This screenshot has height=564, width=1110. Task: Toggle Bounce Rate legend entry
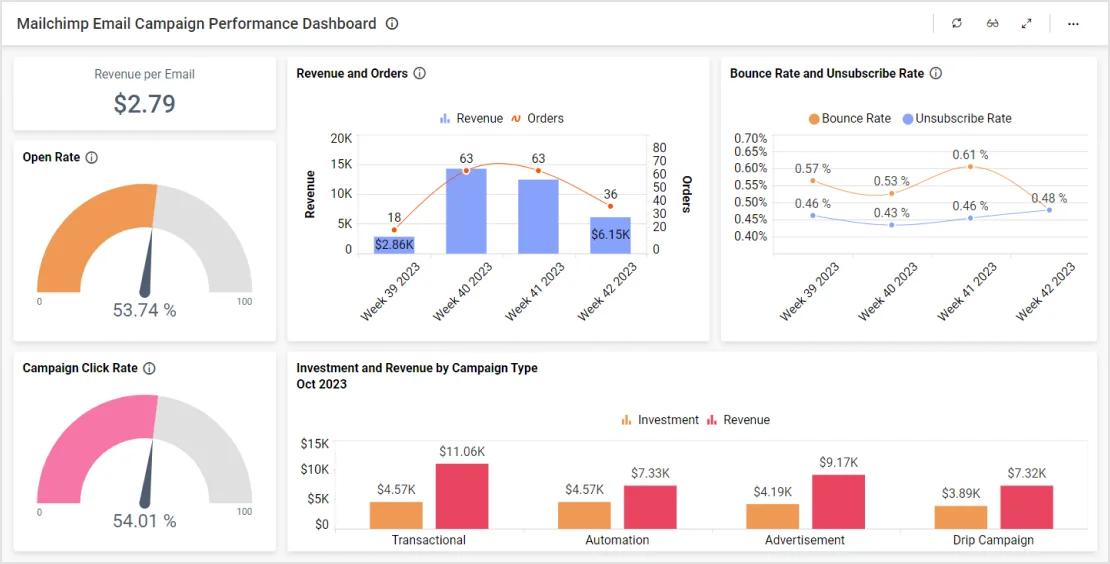849,118
